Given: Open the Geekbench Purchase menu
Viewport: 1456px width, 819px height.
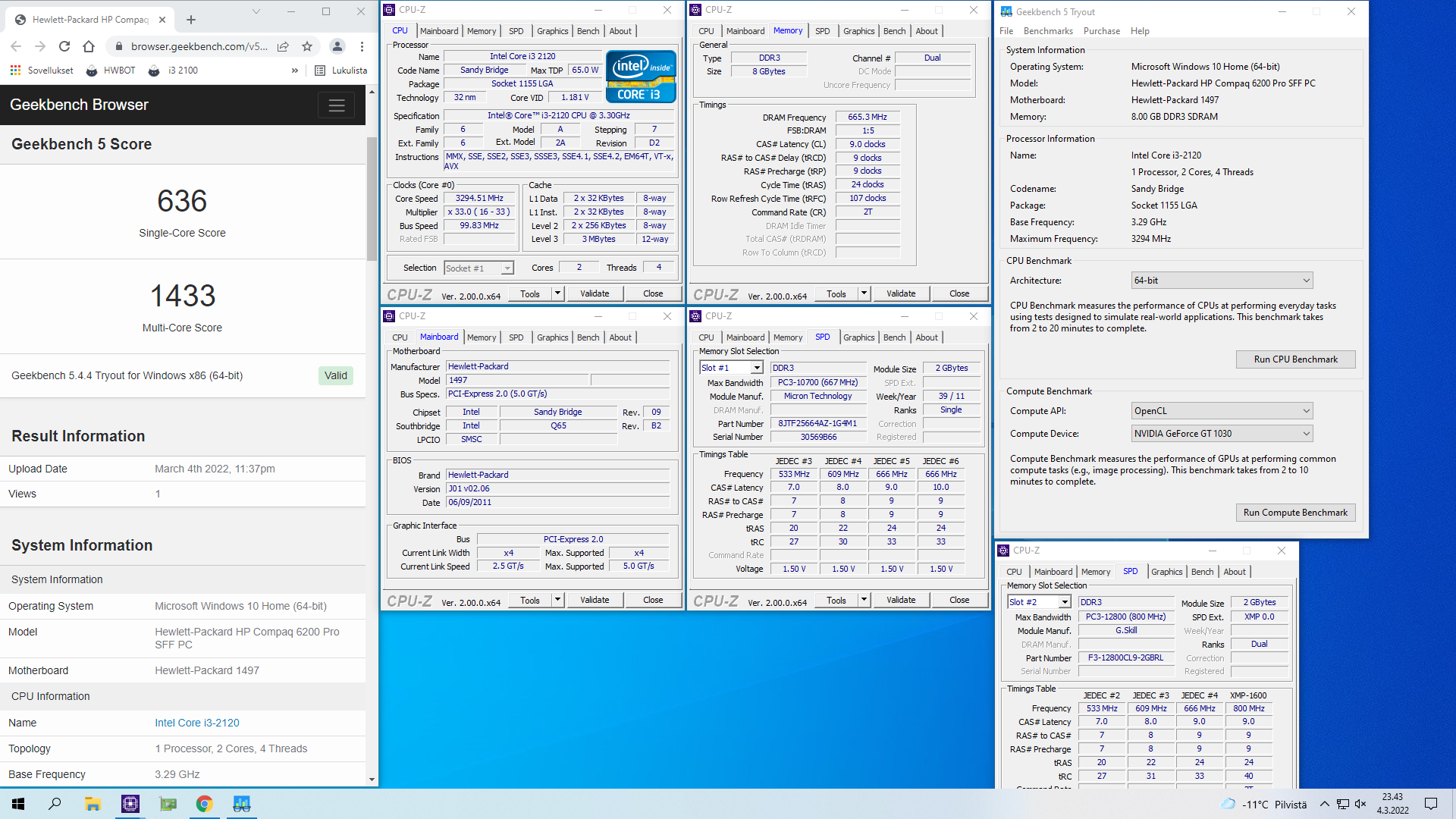Looking at the screenshot, I should 1102,31.
